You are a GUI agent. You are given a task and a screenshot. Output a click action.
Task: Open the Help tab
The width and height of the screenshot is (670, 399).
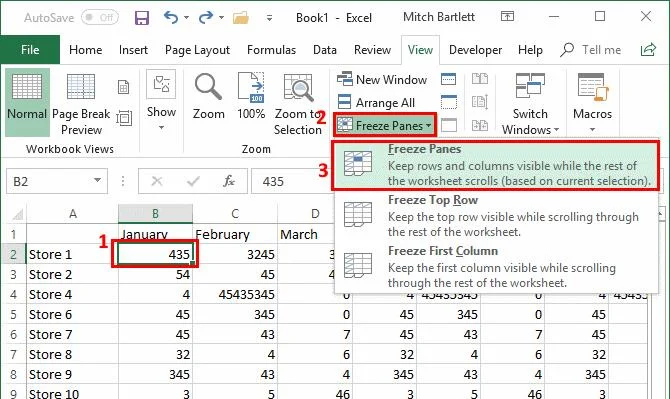click(x=530, y=50)
